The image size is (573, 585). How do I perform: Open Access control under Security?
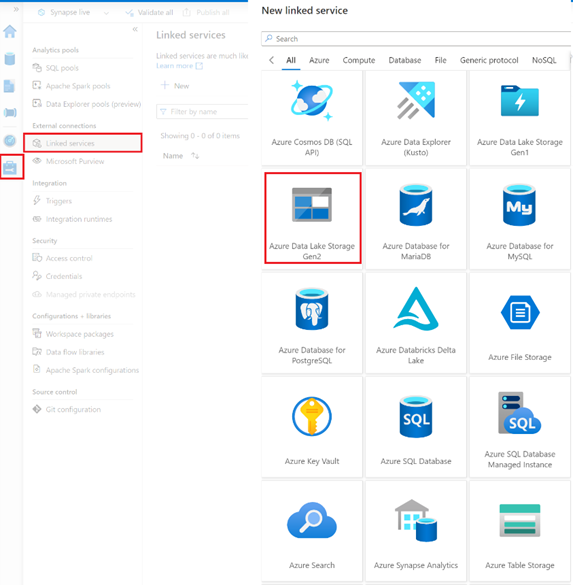pyautogui.click(x=62, y=258)
